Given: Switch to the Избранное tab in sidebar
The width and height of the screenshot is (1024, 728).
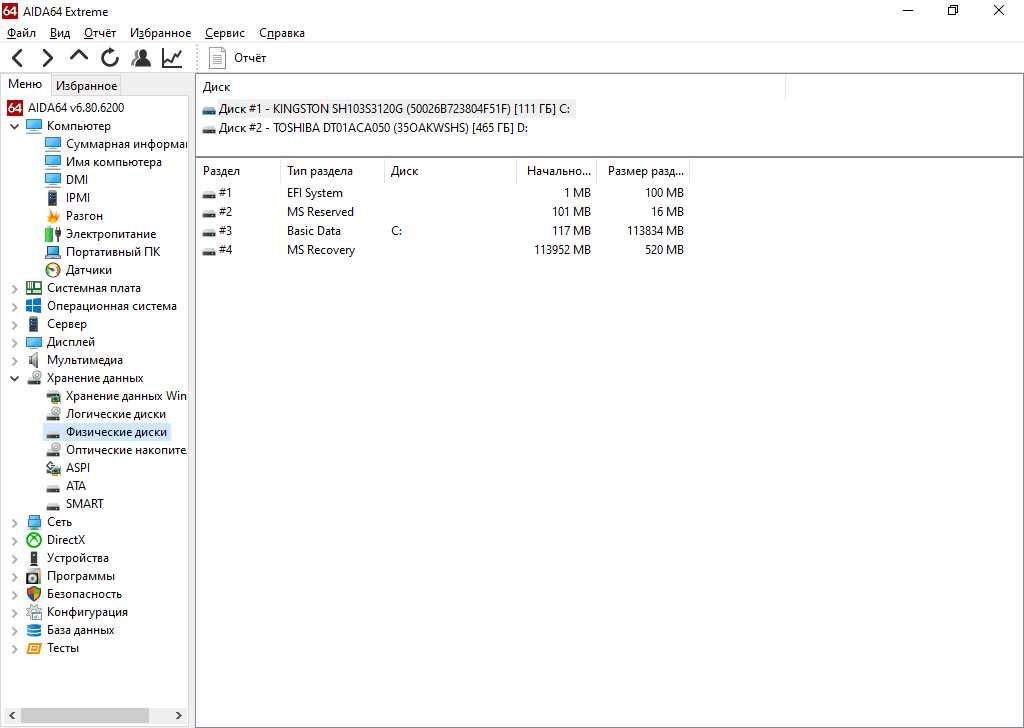Looking at the screenshot, I should point(86,86).
